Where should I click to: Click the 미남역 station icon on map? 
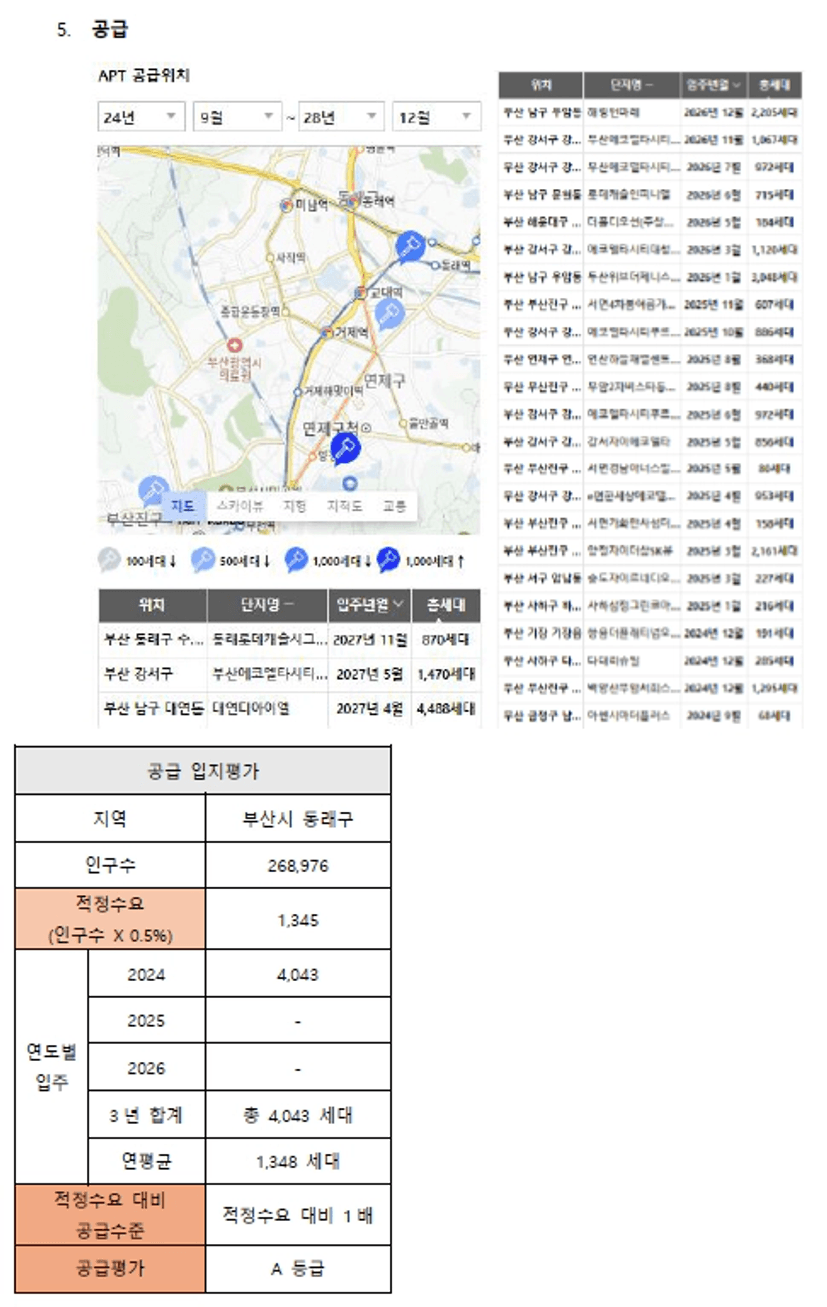pyautogui.click(x=286, y=205)
